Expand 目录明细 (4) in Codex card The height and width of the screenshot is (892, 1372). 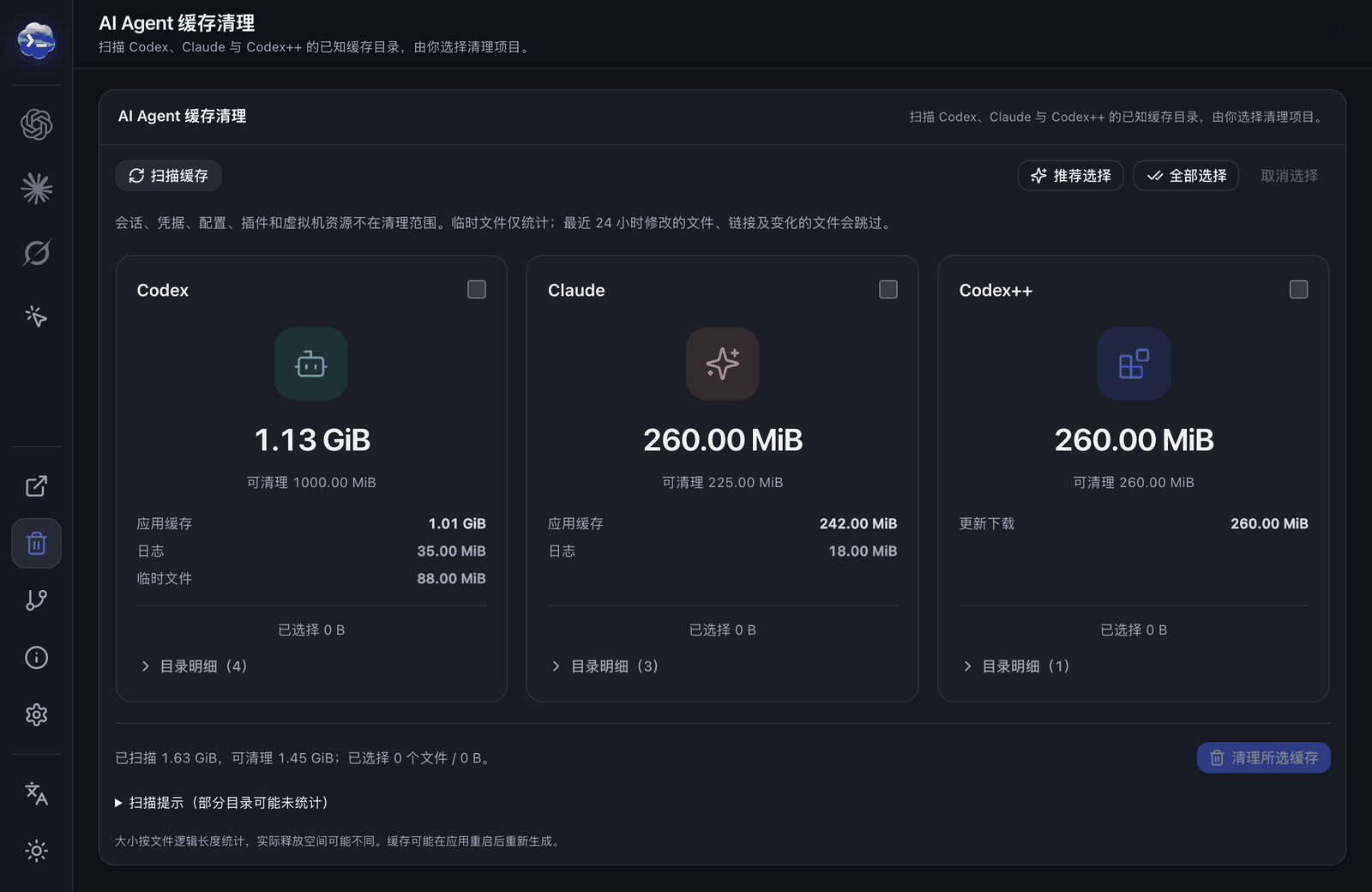coord(194,666)
